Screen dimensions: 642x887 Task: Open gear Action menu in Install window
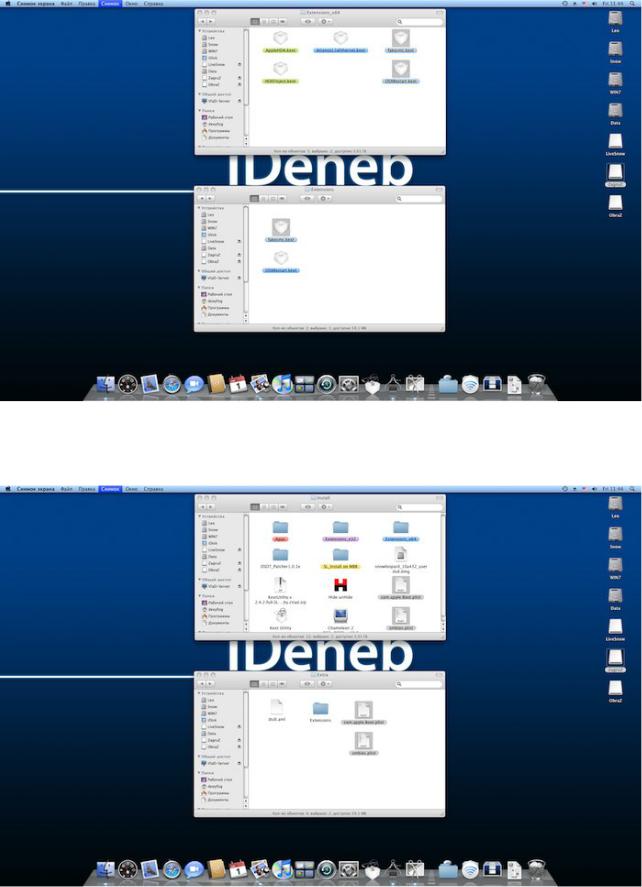pyautogui.click(x=326, y=507)
